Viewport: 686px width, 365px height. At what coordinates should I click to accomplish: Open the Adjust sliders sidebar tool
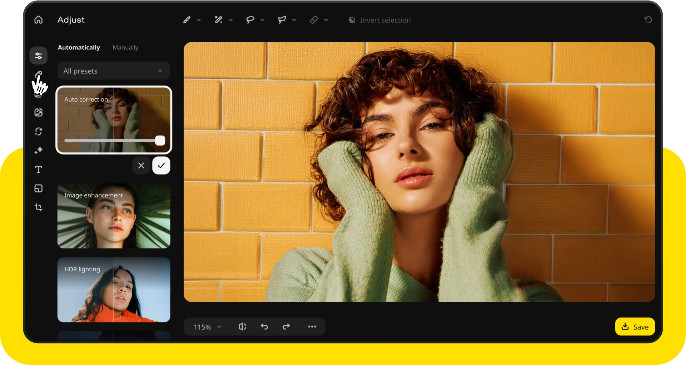(38, 56)
